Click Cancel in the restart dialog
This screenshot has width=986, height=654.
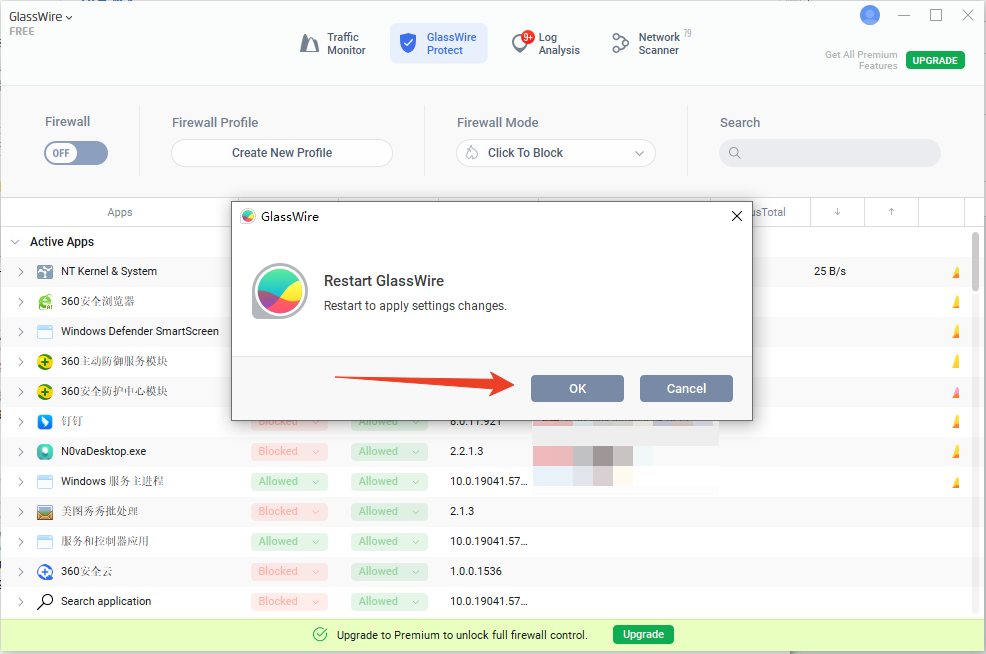(x=686, y=389)
